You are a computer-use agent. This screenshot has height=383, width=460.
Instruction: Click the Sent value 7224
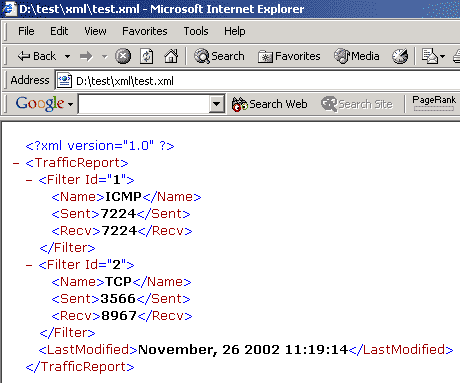pos(118,214)
